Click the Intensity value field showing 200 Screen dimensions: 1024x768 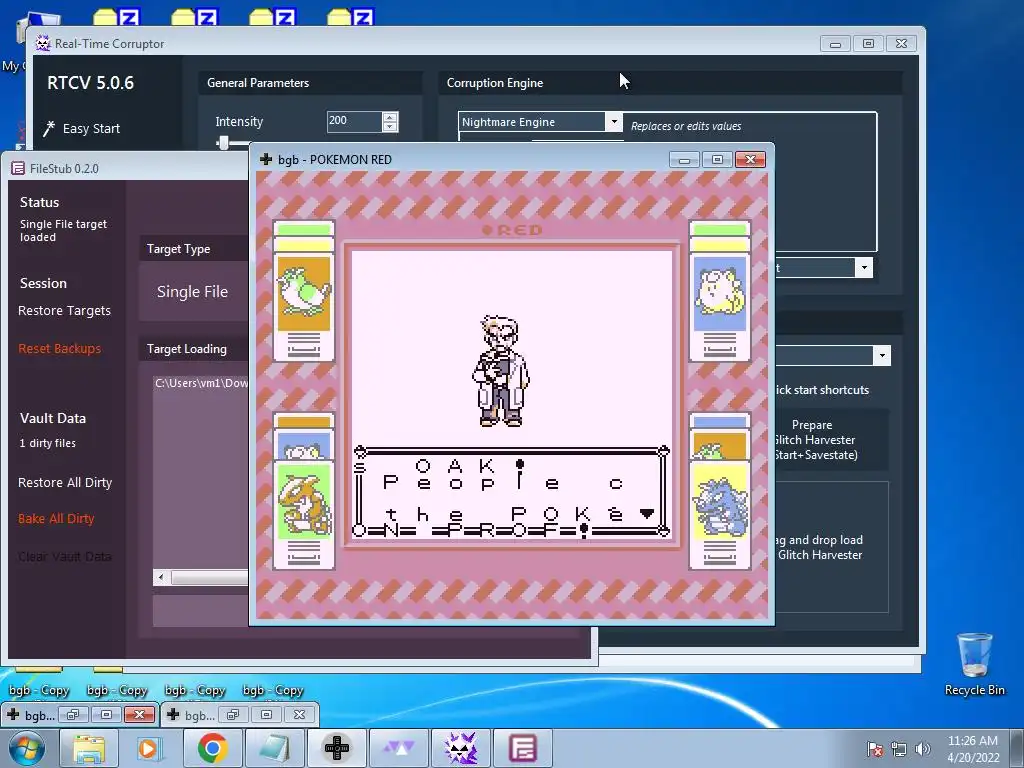click(x=354, y=121)
